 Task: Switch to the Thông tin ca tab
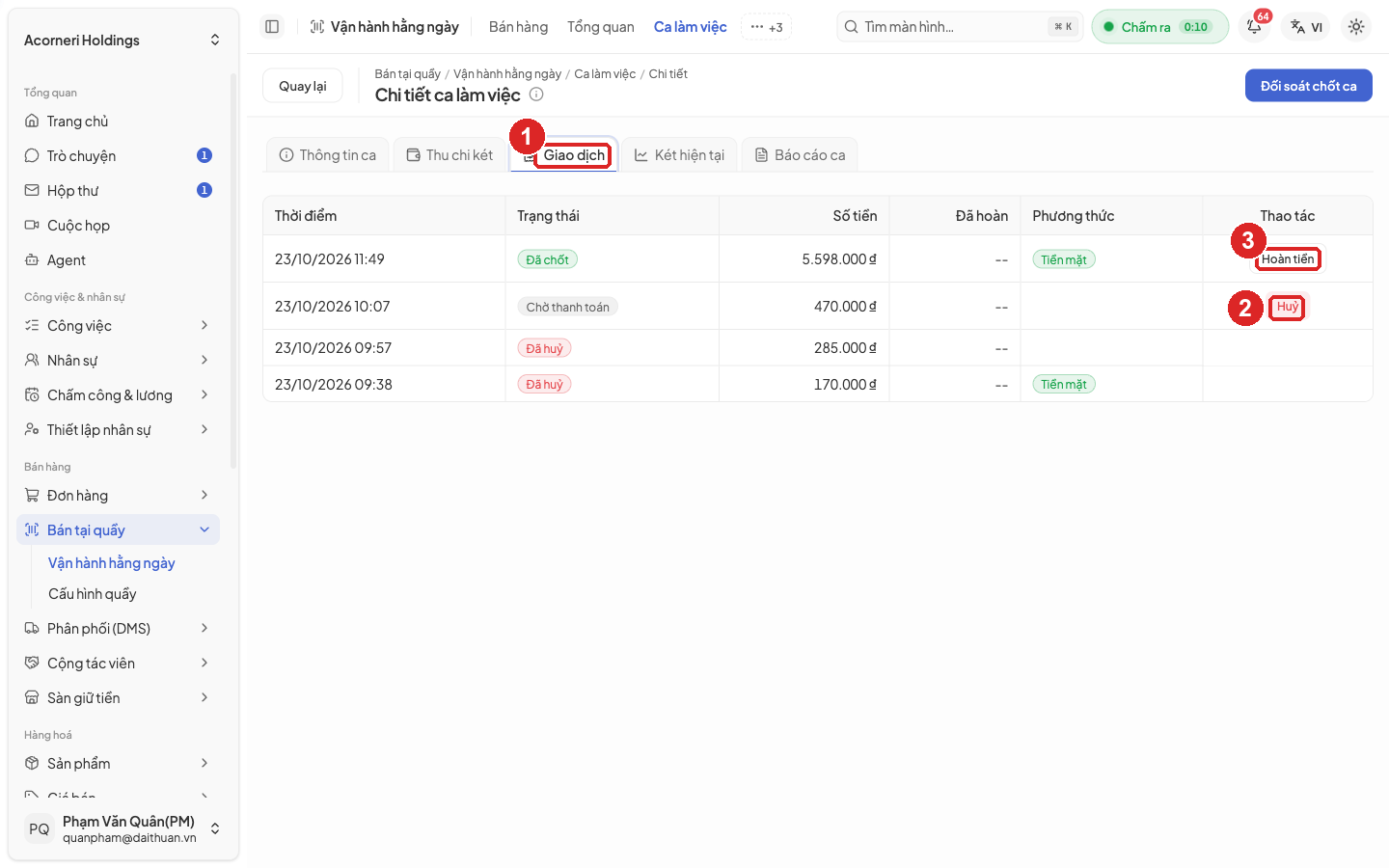[327, 155]
